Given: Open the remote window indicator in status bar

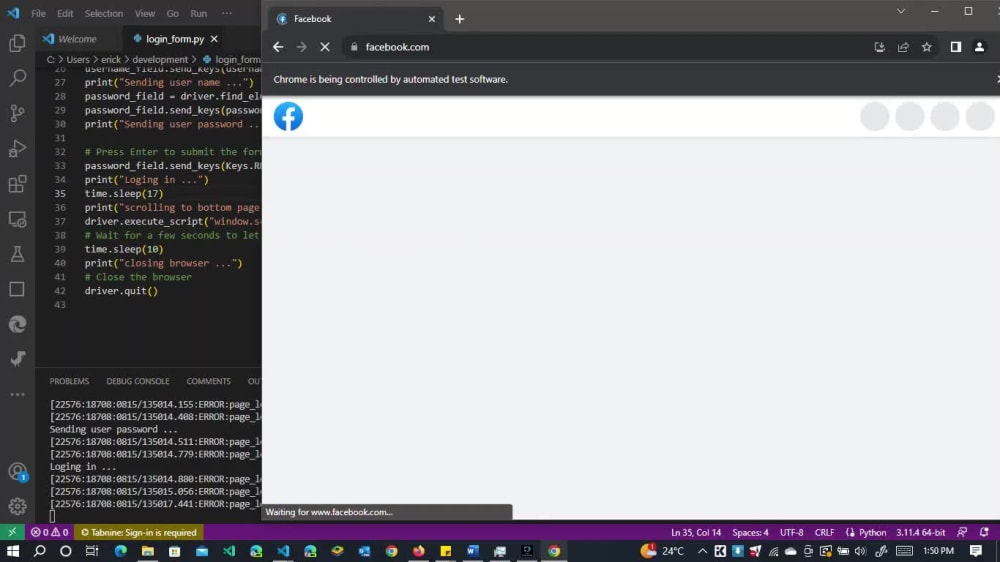Looking at the screenshot, I should [11, 532].
